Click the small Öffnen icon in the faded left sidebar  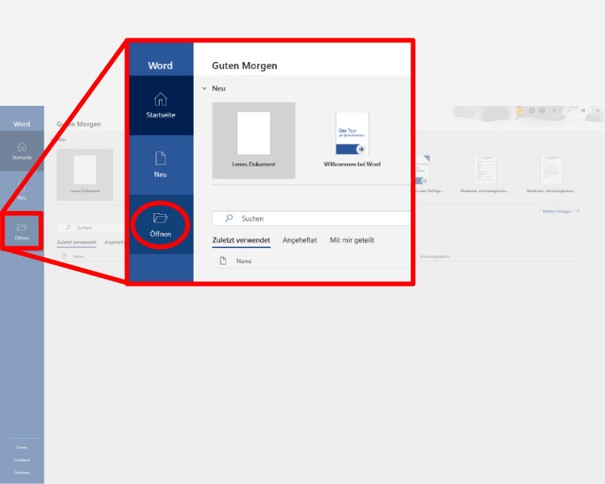pos(22,228)
